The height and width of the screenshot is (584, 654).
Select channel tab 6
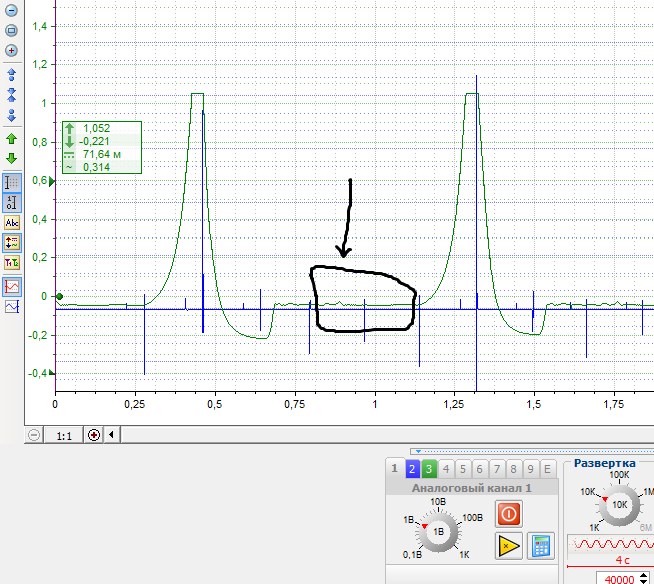click(x=480, y=469)
